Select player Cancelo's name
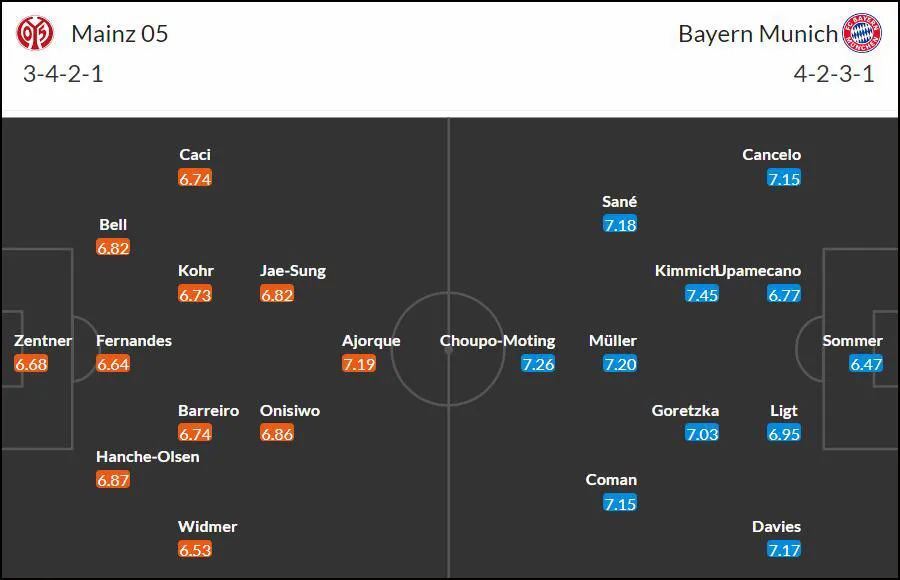The height and width of the screenshot is (580, 900). pos(771,154)
